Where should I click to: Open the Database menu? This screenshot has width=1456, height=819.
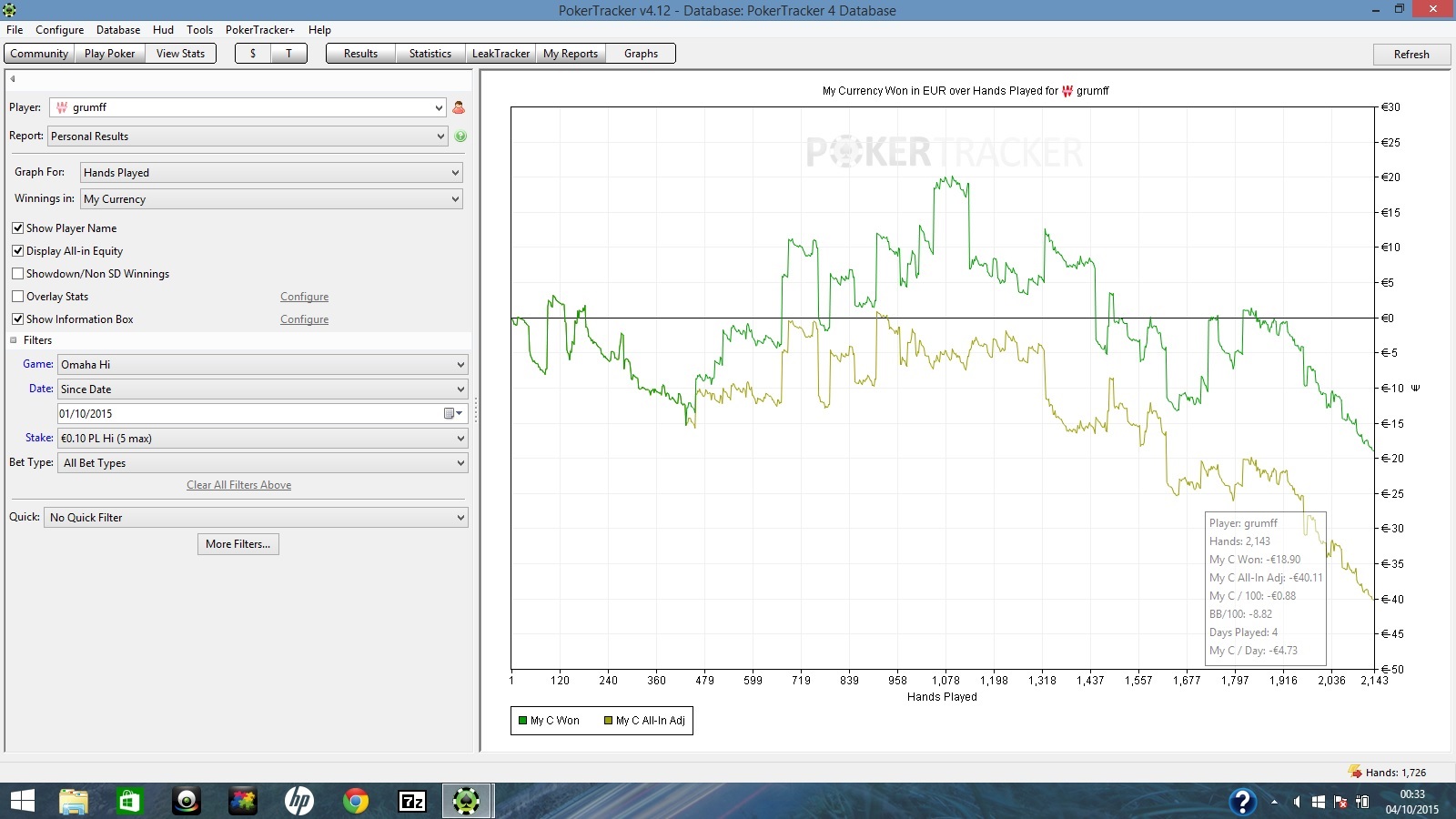point(118,30)
